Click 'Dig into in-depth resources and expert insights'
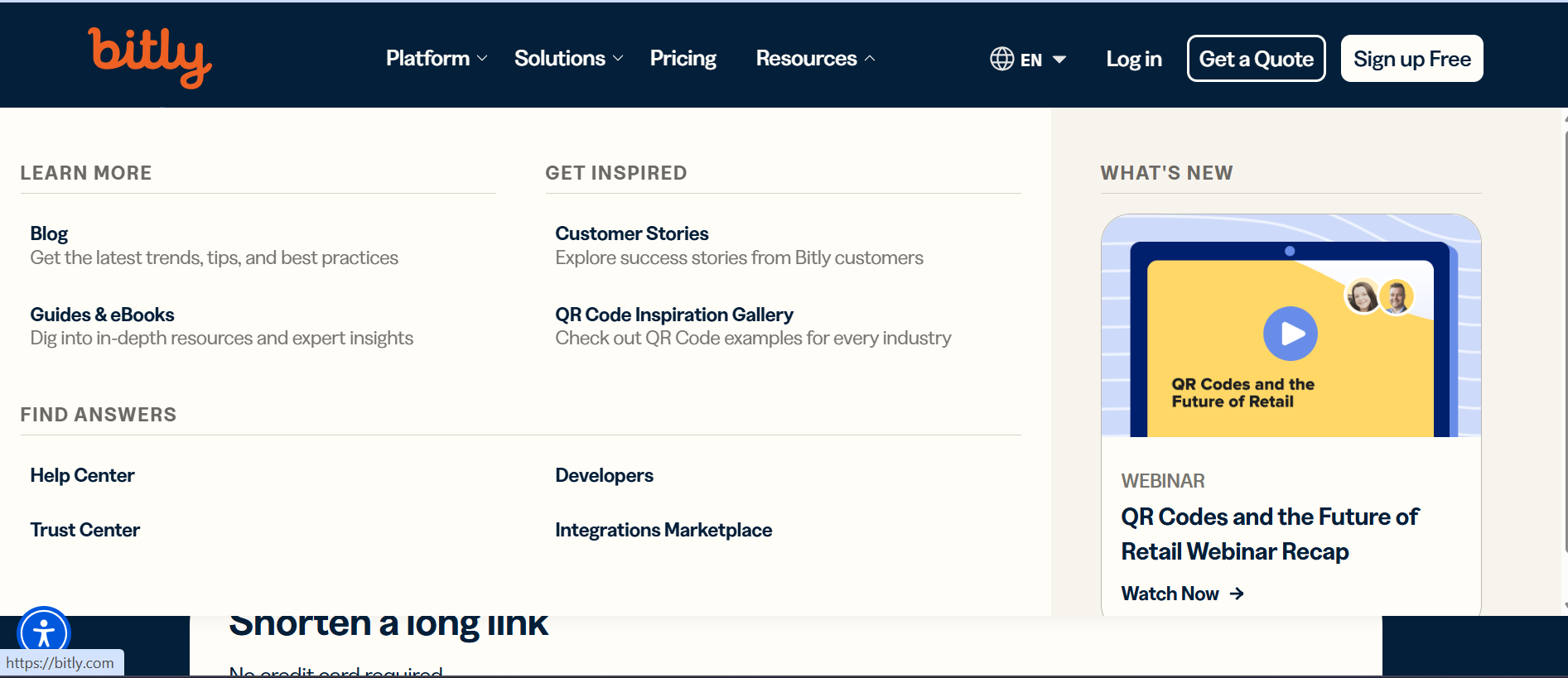The image size is (1568, 678). point(221,338)
